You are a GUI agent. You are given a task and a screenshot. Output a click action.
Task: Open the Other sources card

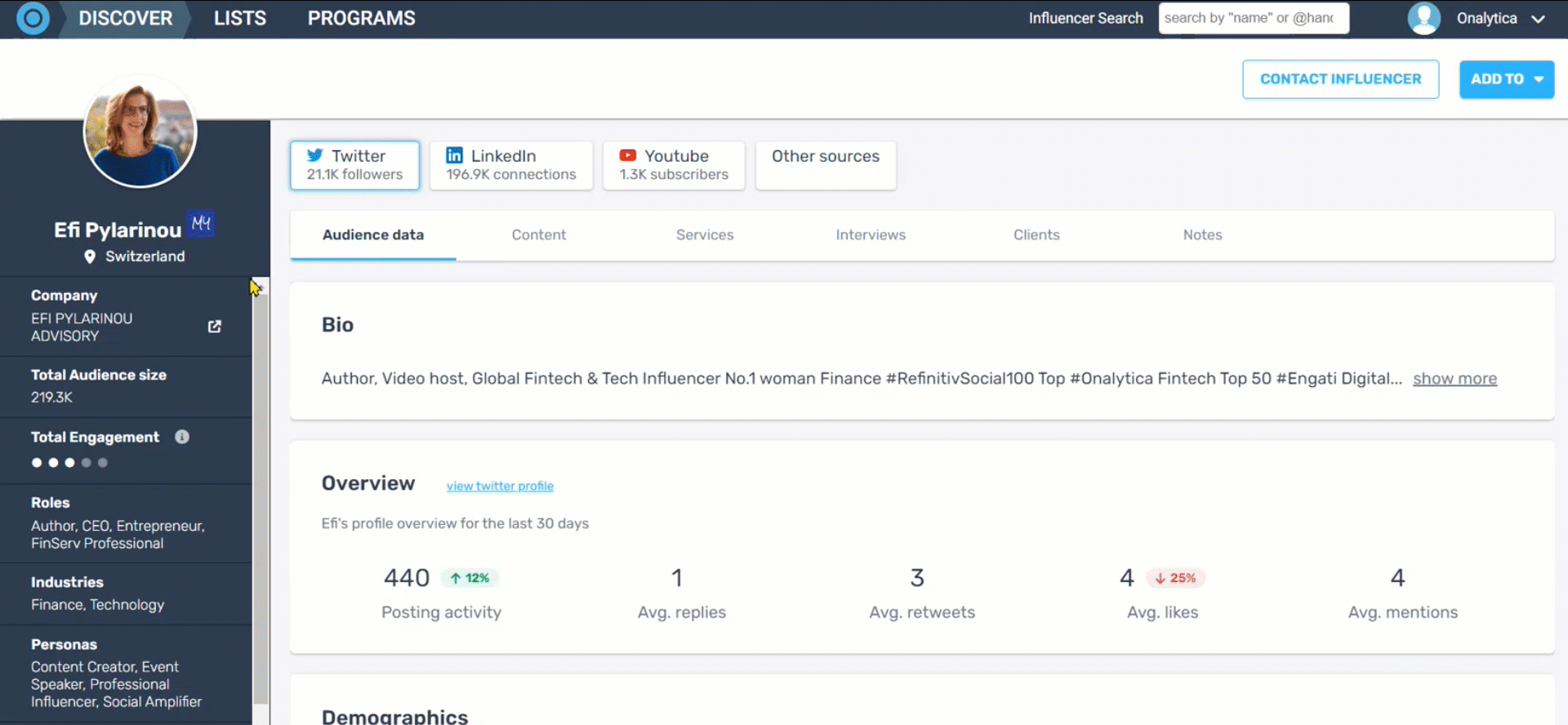825,165
